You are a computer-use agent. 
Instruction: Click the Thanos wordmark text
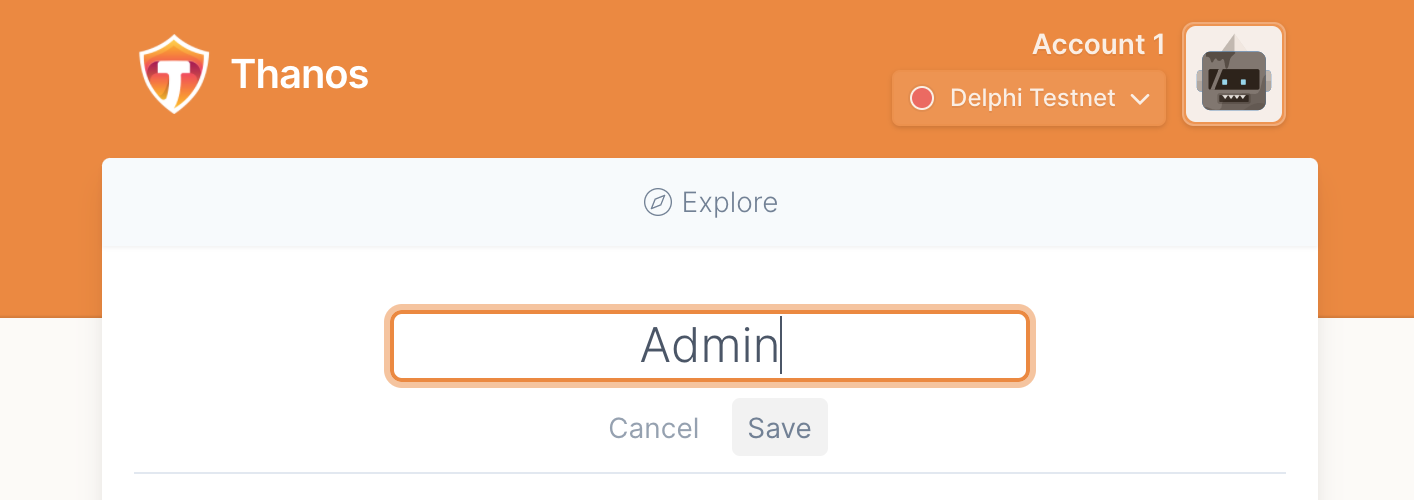tap(300, 74)
